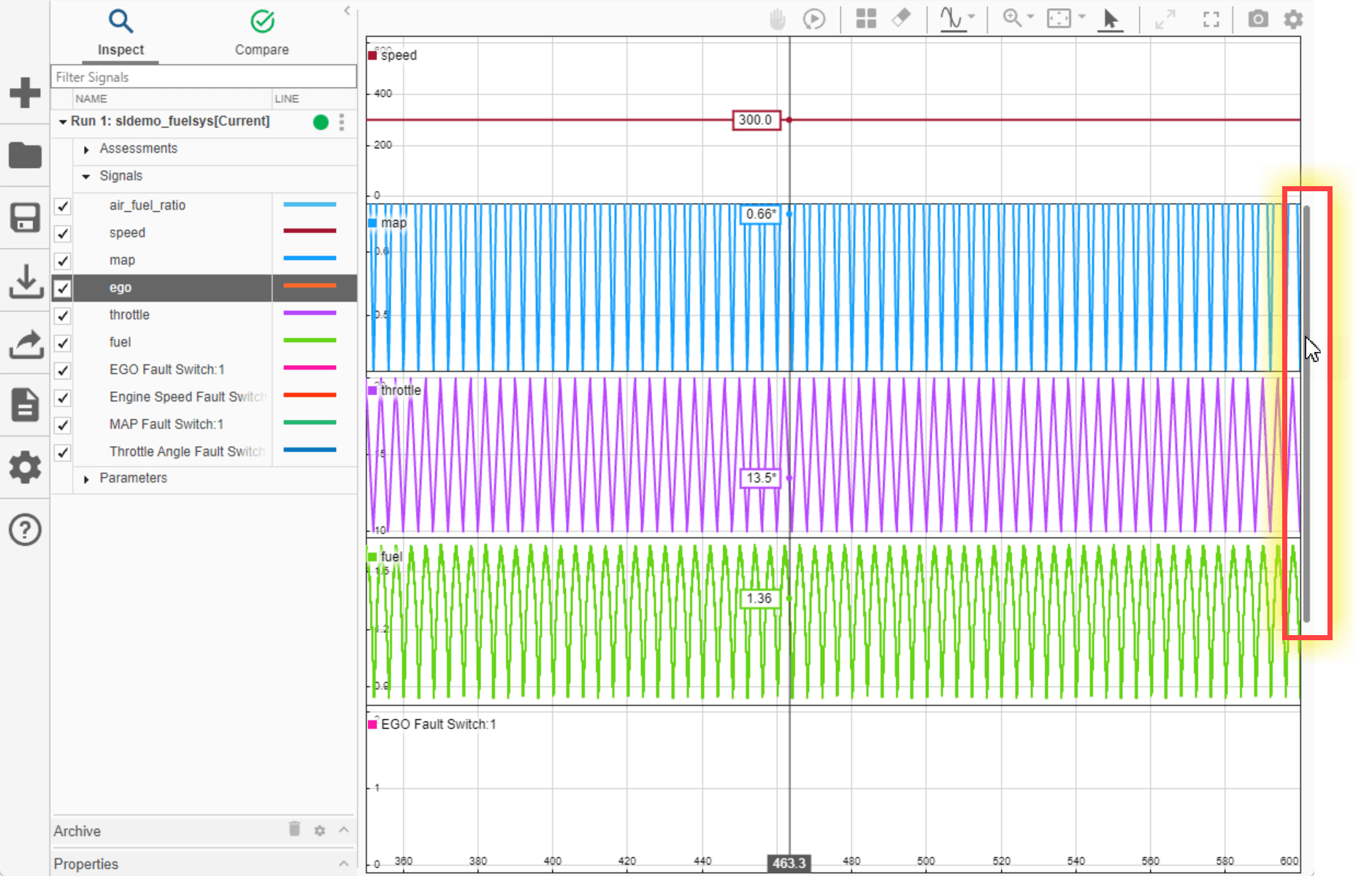This screenshot has height=876, width=1372.
Task: Uncheck the throttle signal checkbox
Action: 62,315
